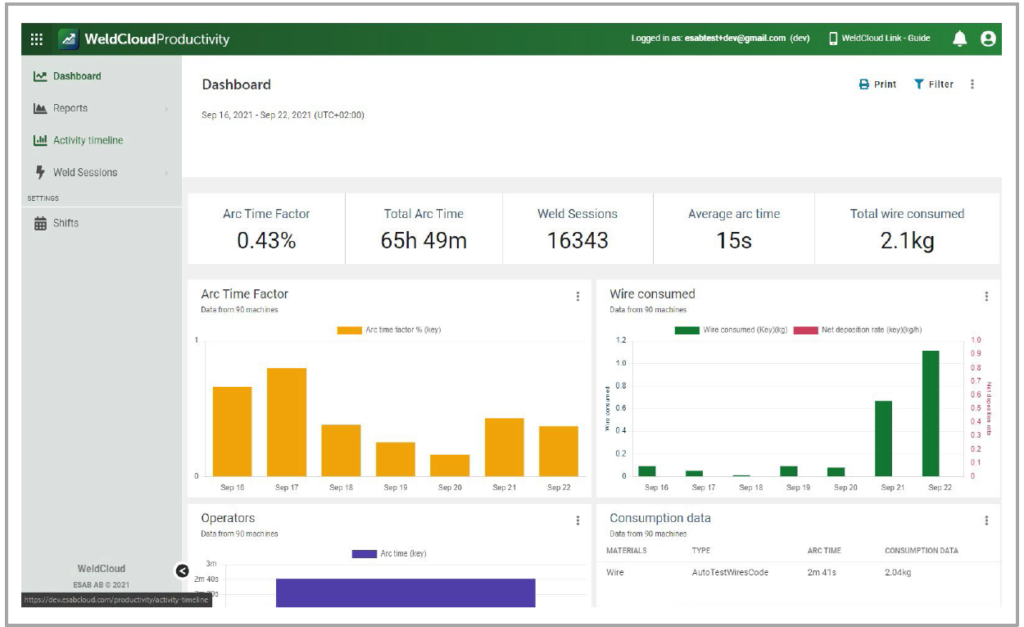Screen dimensions: 1024x627
Task: Open the Filter button
Action: tap(933, 85)
